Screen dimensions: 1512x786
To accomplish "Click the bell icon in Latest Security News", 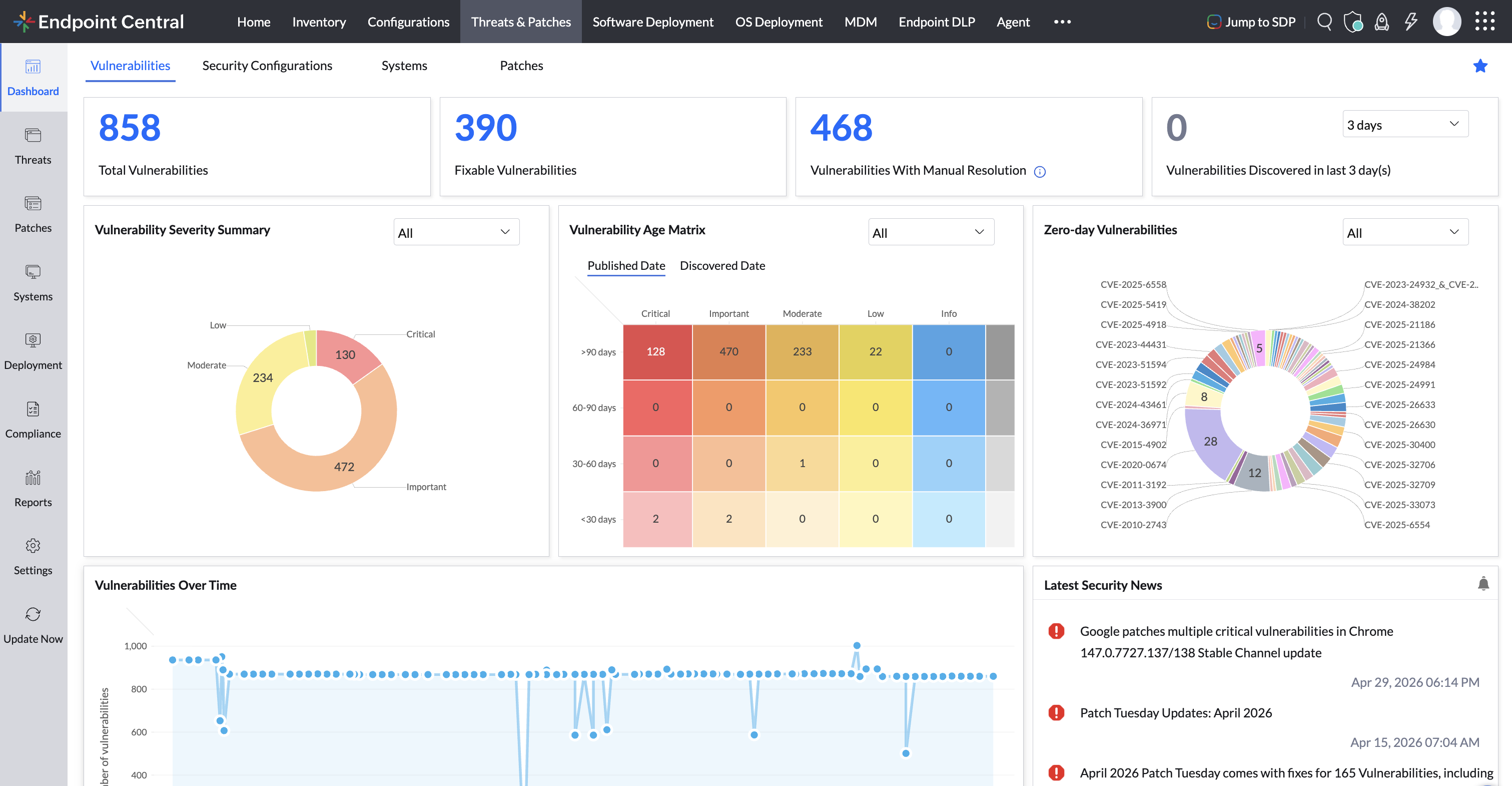I will point(1483,583).
